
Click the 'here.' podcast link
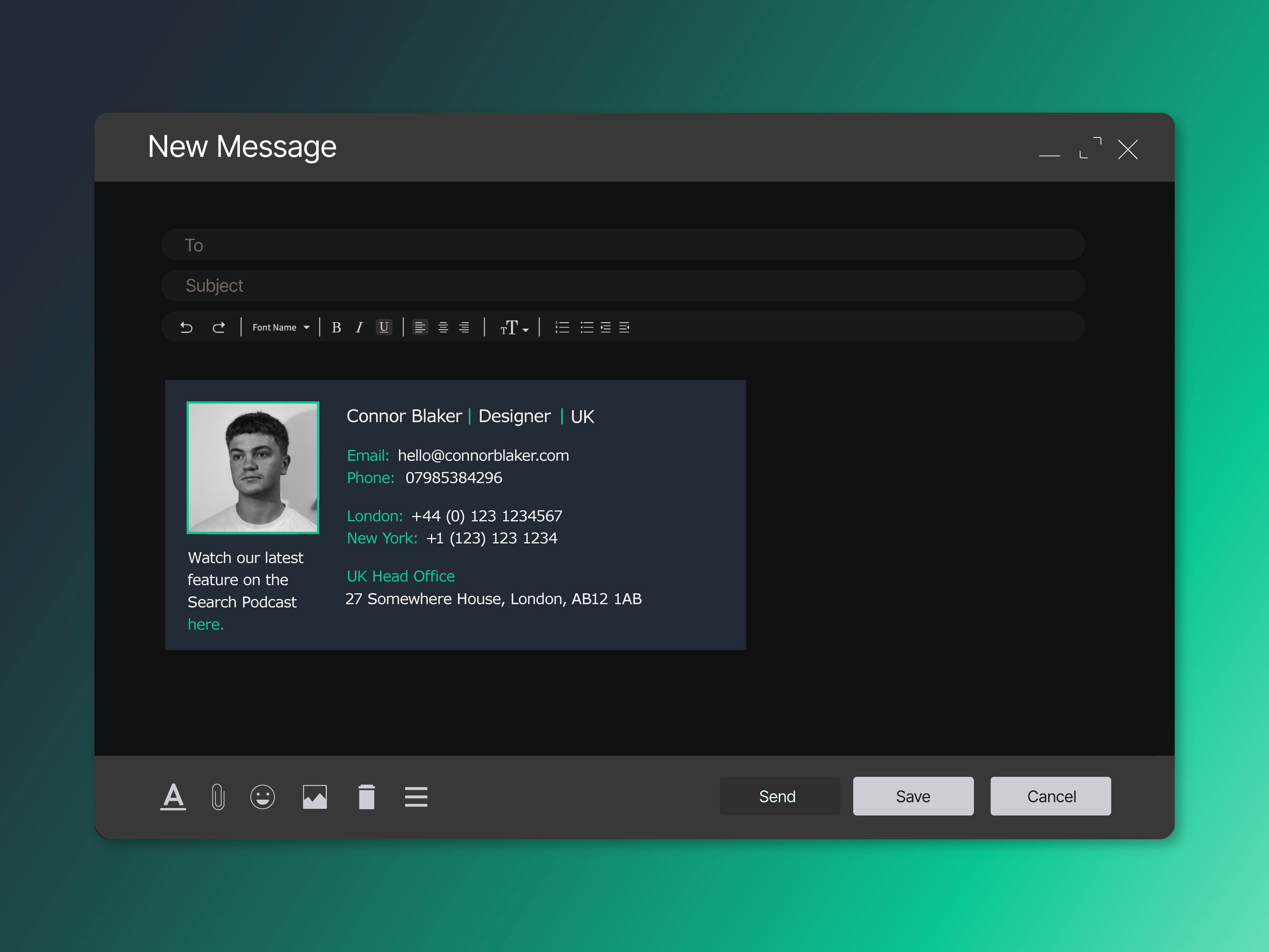(x=205, y=624)
